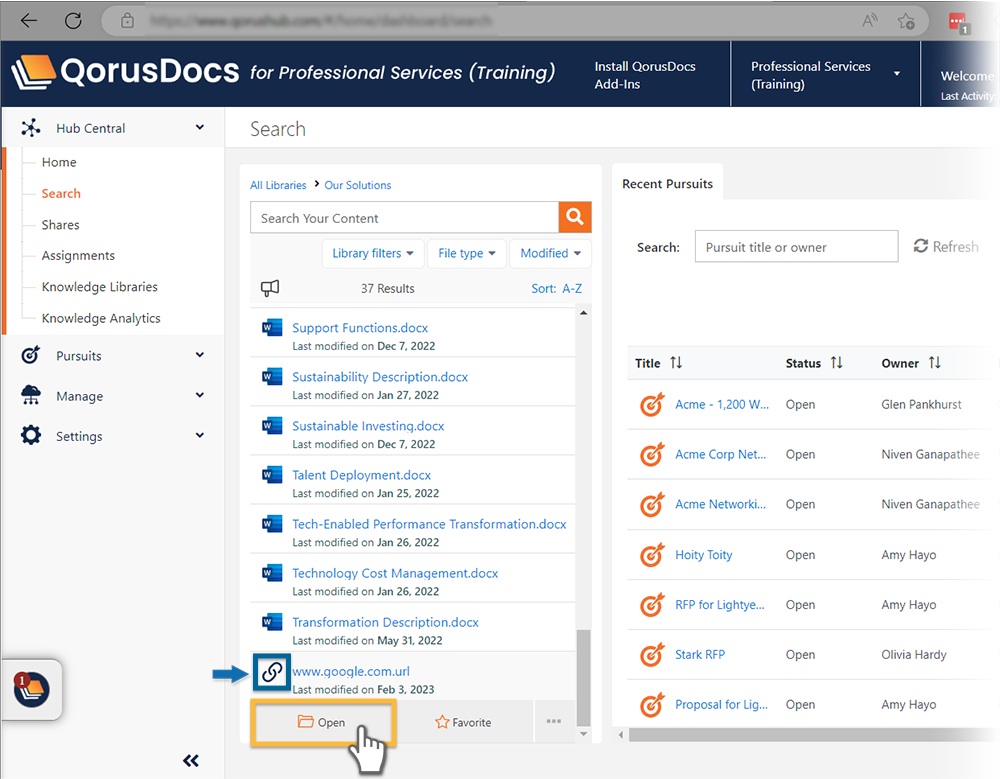Click the pursuit icon for Hoity Toity

coord(652,555)
